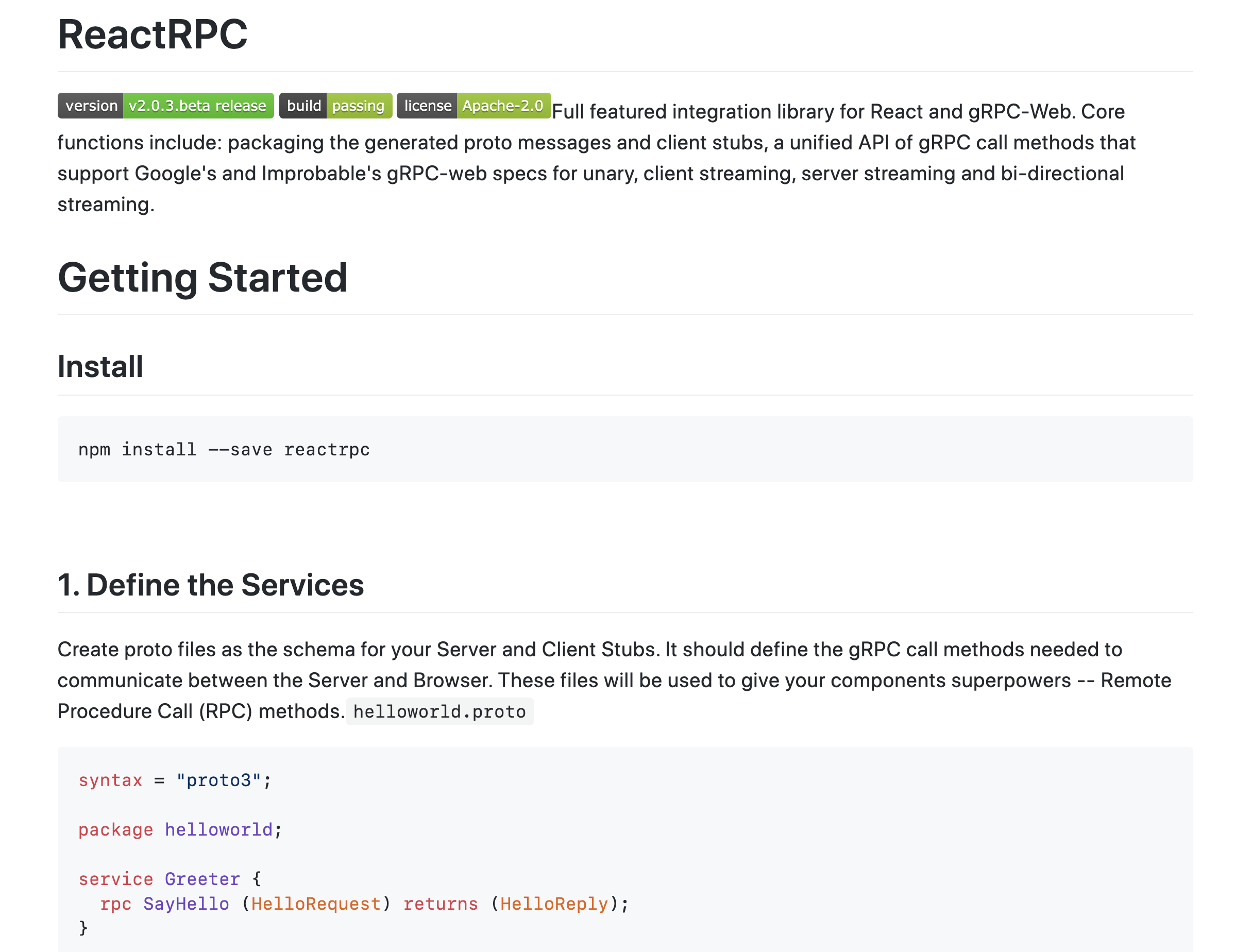Screen dimensions: 1252x952
Task: Click the helloworld.proto inline code label
Action: (440, 711)
